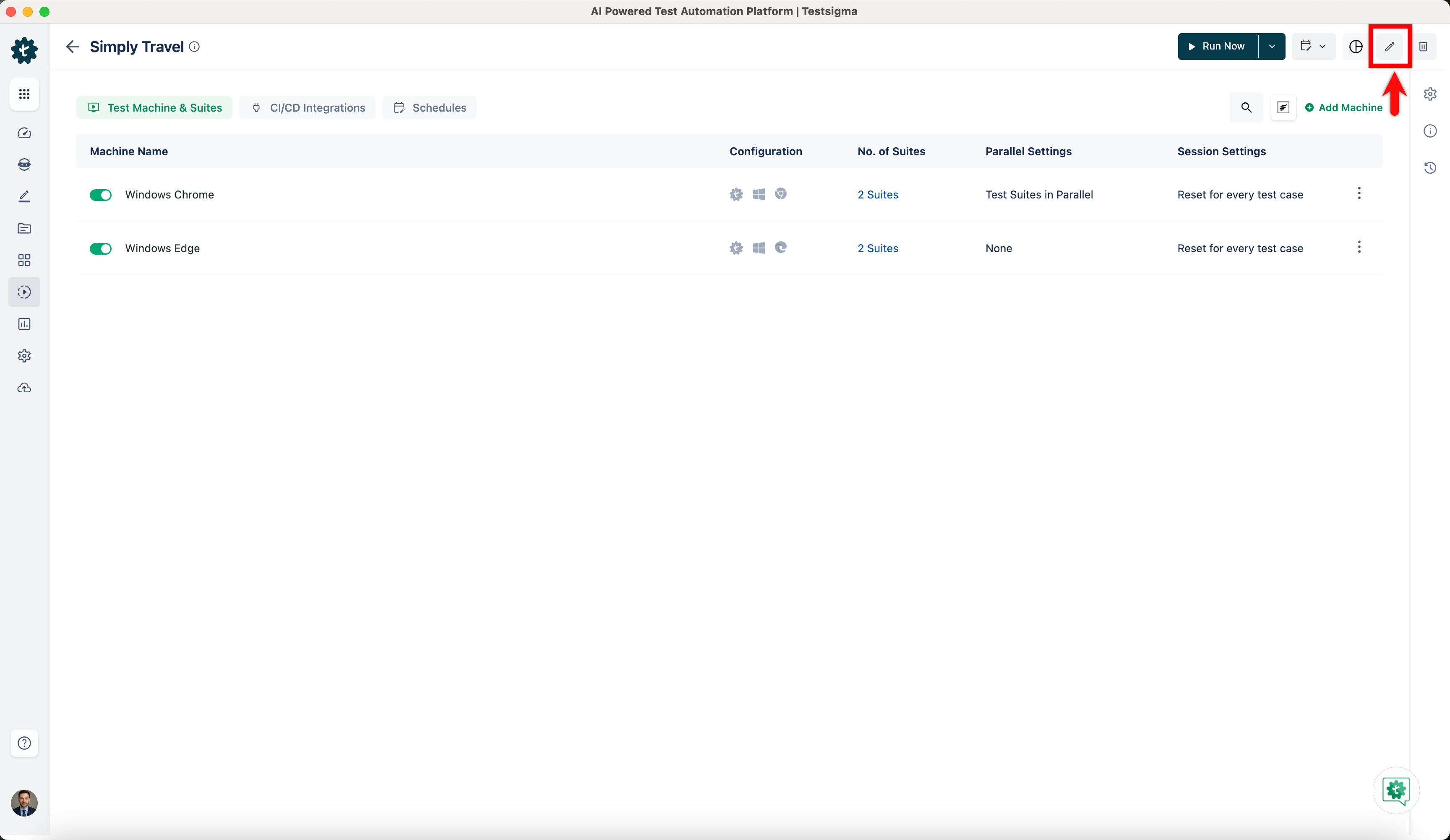Click the history clock icon on right
The image size is (1450, 840).
pos(1430,168)
